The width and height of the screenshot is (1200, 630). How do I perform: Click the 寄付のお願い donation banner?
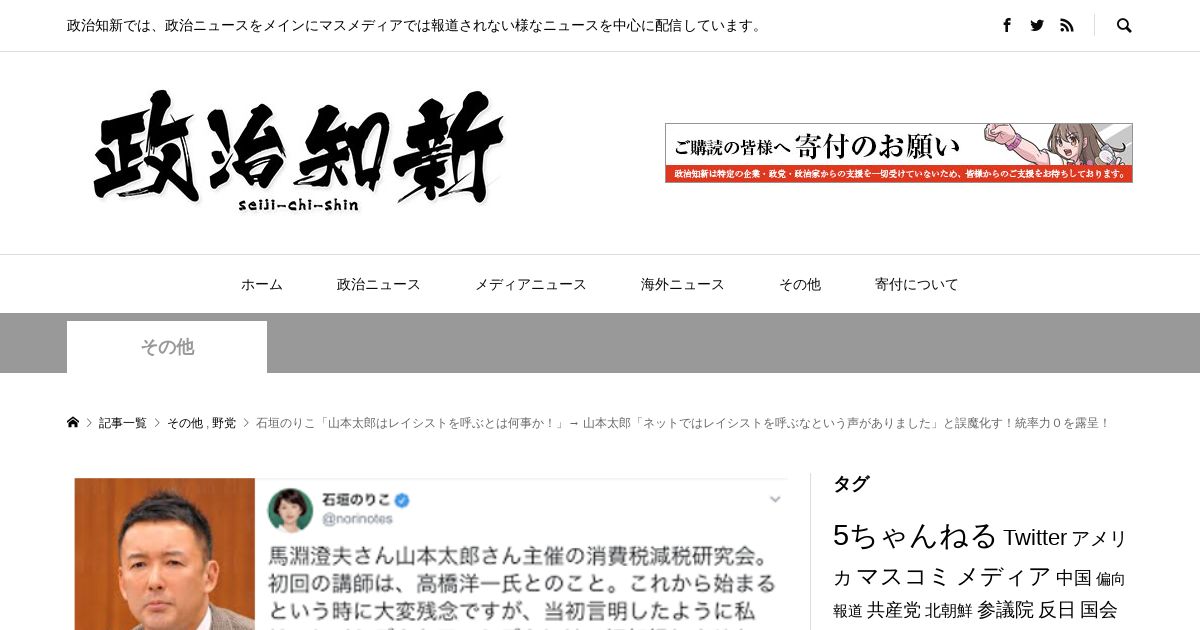click(x=899, y=153)
